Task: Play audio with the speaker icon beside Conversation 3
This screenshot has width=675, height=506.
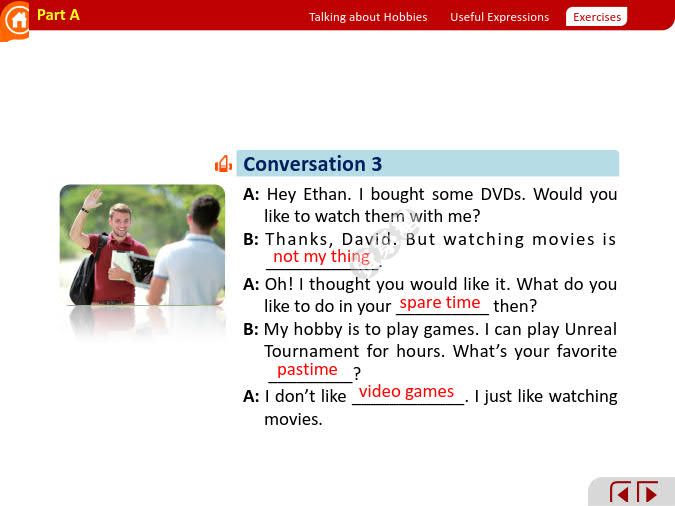Action: point(223,164)
